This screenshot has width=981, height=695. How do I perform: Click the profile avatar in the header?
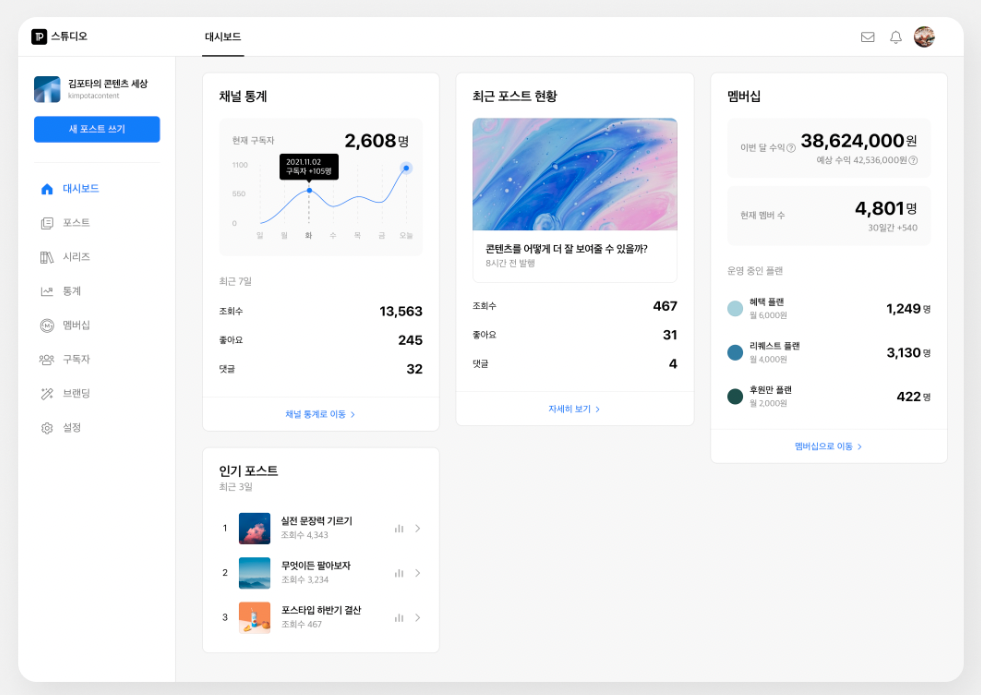coord(925,36)
